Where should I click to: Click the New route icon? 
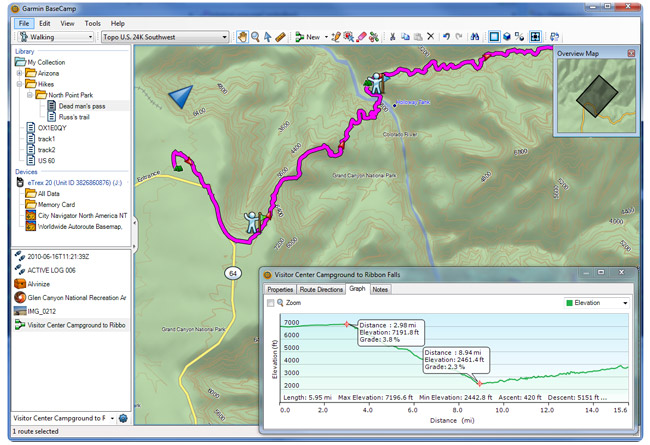[x=299, y=37]
